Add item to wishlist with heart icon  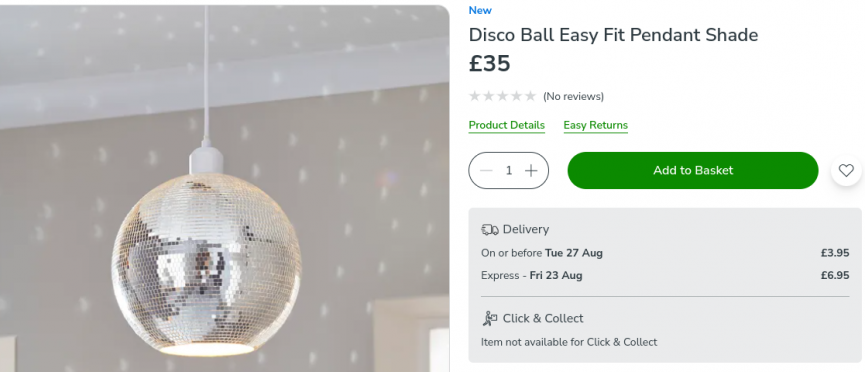click(846, 171)
